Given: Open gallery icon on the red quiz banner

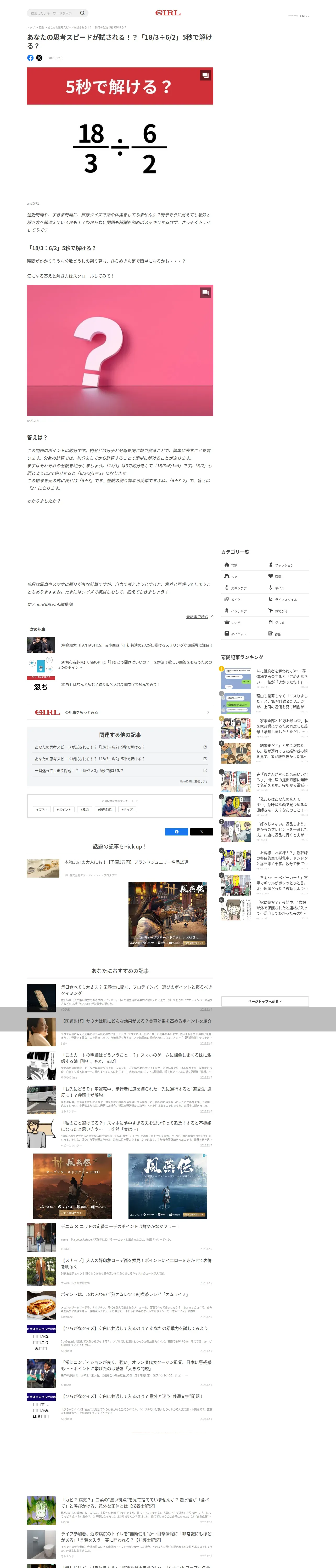Looking at the screenshot, I should point(205,76).
